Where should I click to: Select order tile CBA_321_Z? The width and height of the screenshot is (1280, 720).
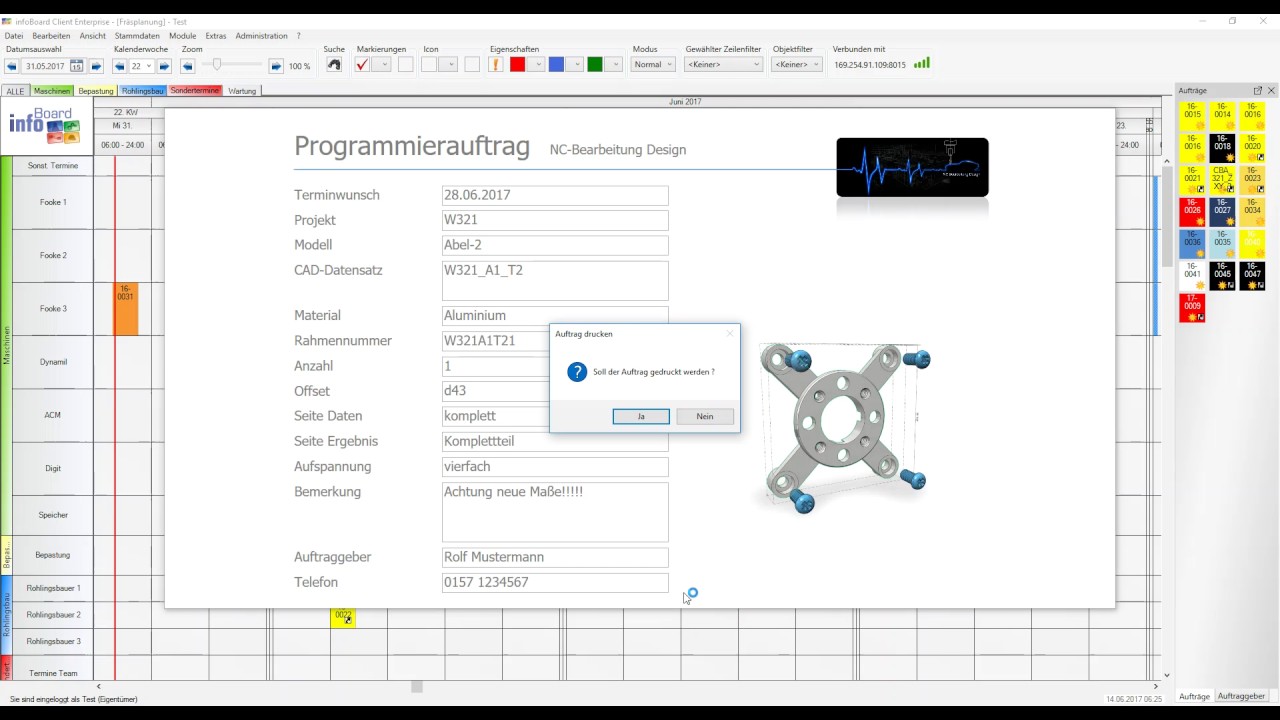[x=1222, y=181]
